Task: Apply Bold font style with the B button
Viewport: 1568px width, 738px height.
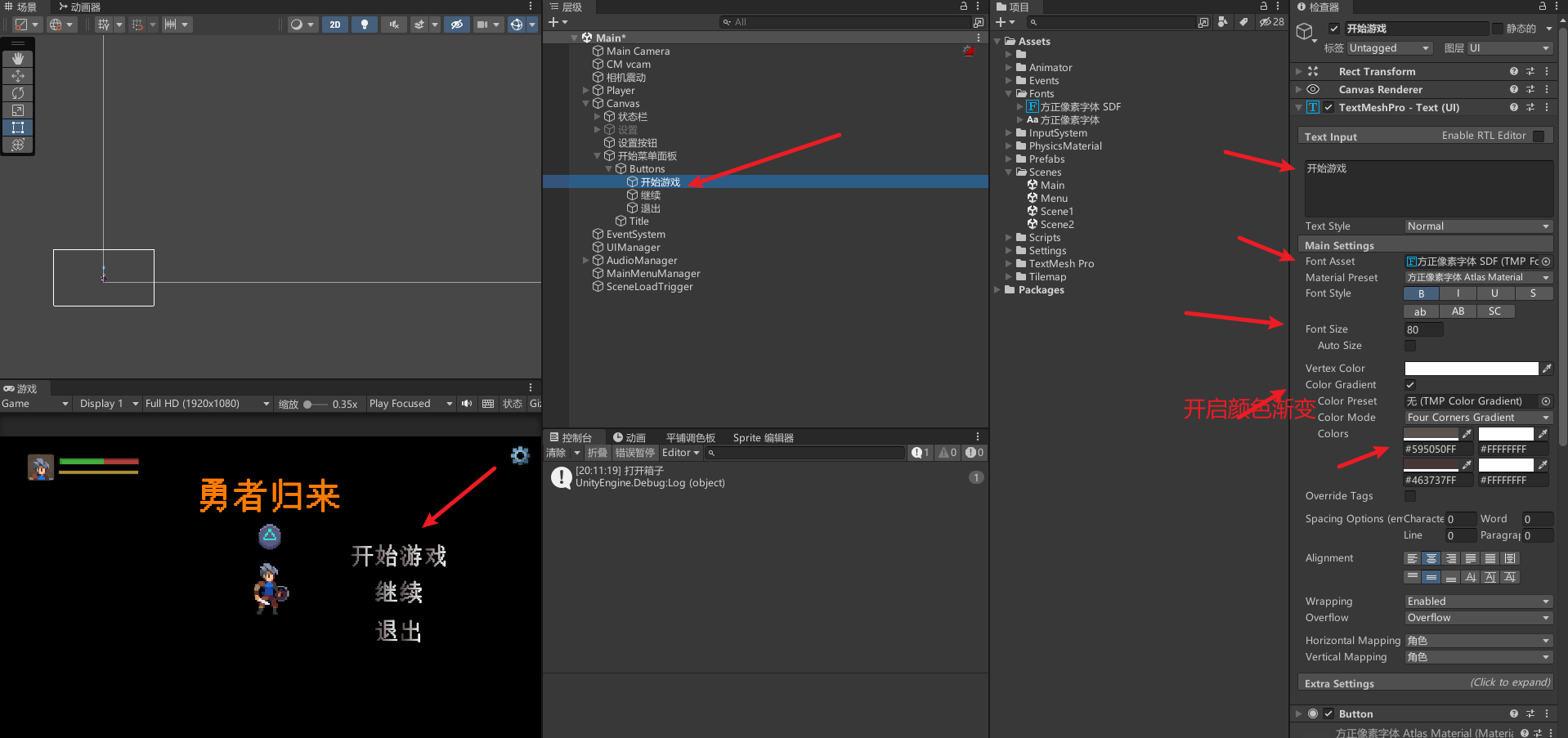Action: 1420,293
